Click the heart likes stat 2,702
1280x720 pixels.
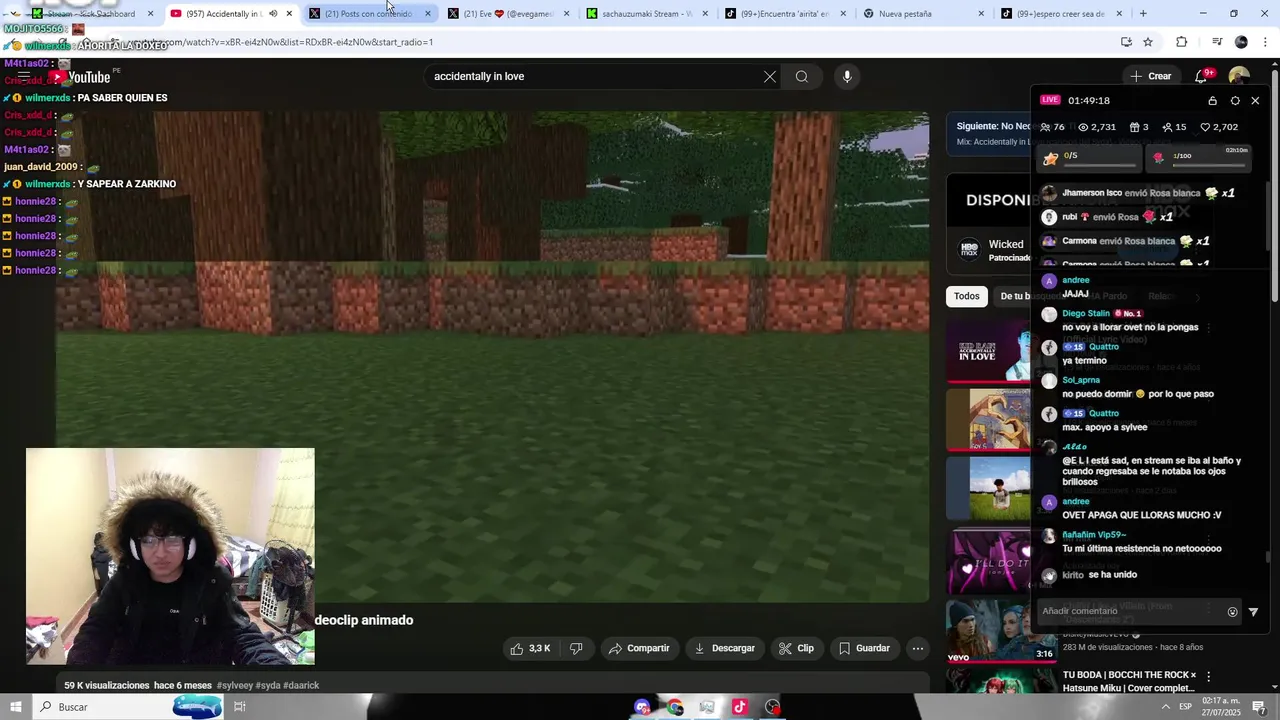click(1219, 127)
